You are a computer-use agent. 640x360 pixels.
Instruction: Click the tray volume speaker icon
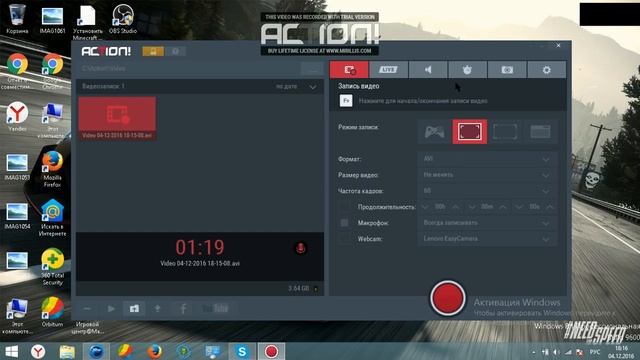[556, 352]
